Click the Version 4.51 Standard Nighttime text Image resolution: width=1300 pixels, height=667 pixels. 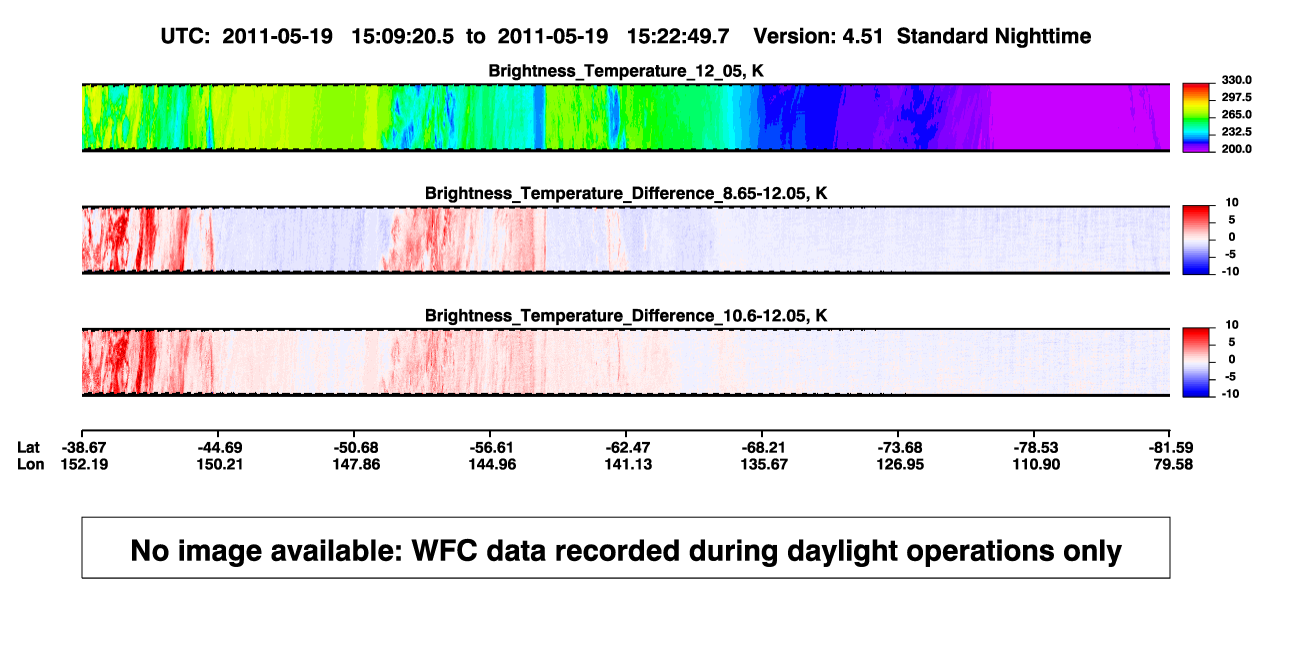click(922, 37)
